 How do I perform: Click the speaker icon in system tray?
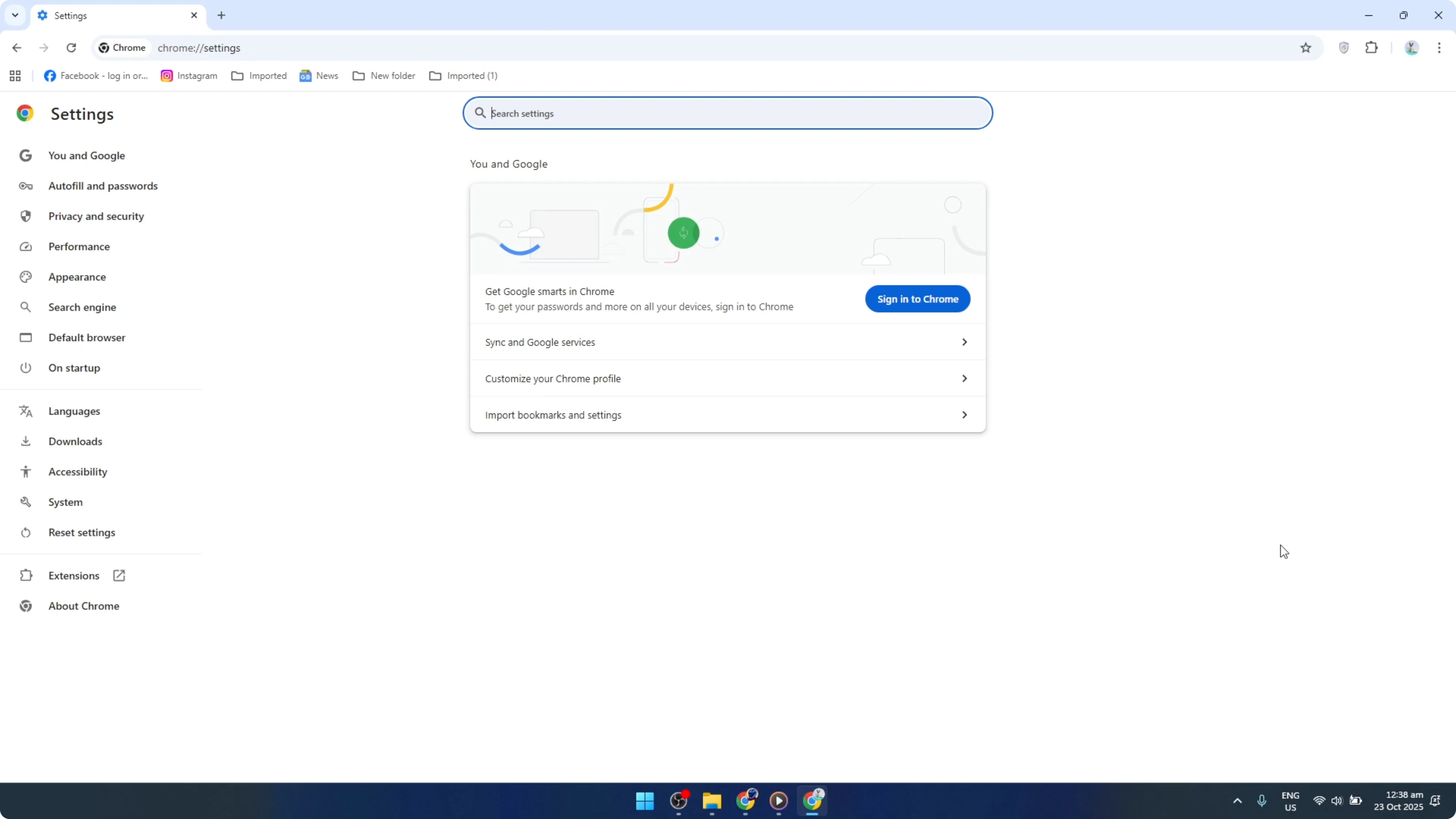1337,801
